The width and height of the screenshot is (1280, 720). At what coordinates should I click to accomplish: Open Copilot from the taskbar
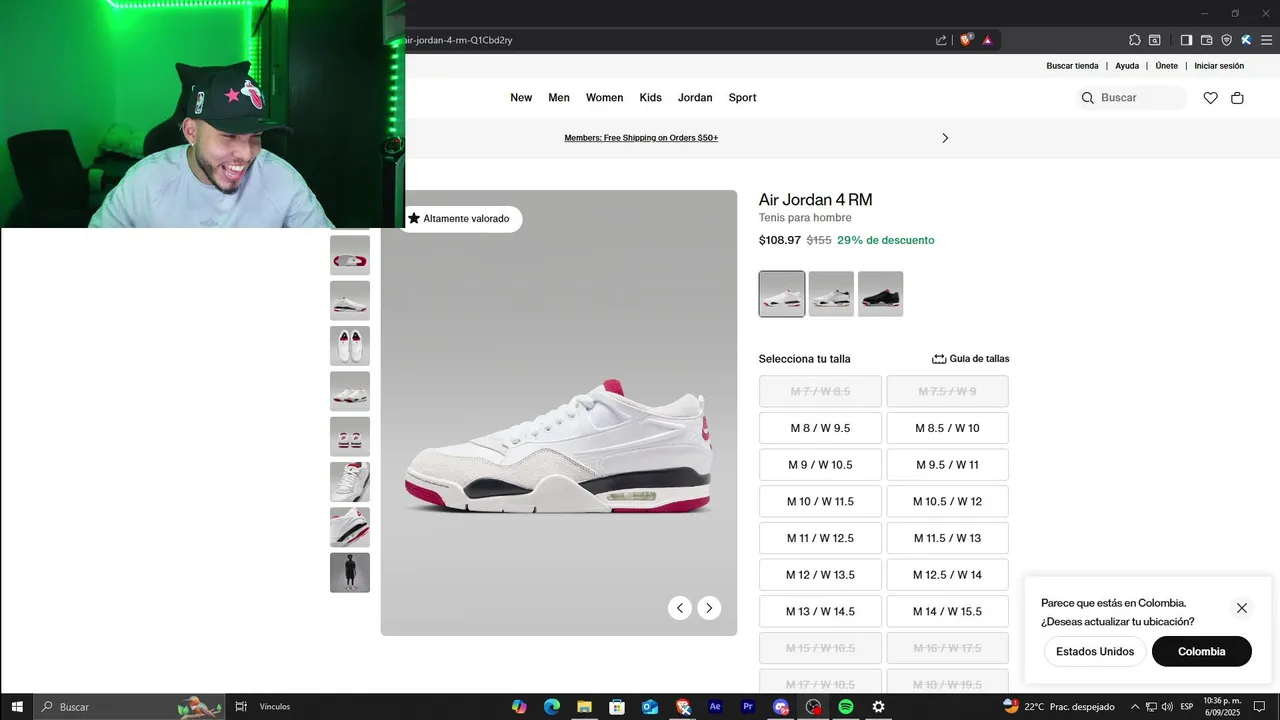point(519,707)
